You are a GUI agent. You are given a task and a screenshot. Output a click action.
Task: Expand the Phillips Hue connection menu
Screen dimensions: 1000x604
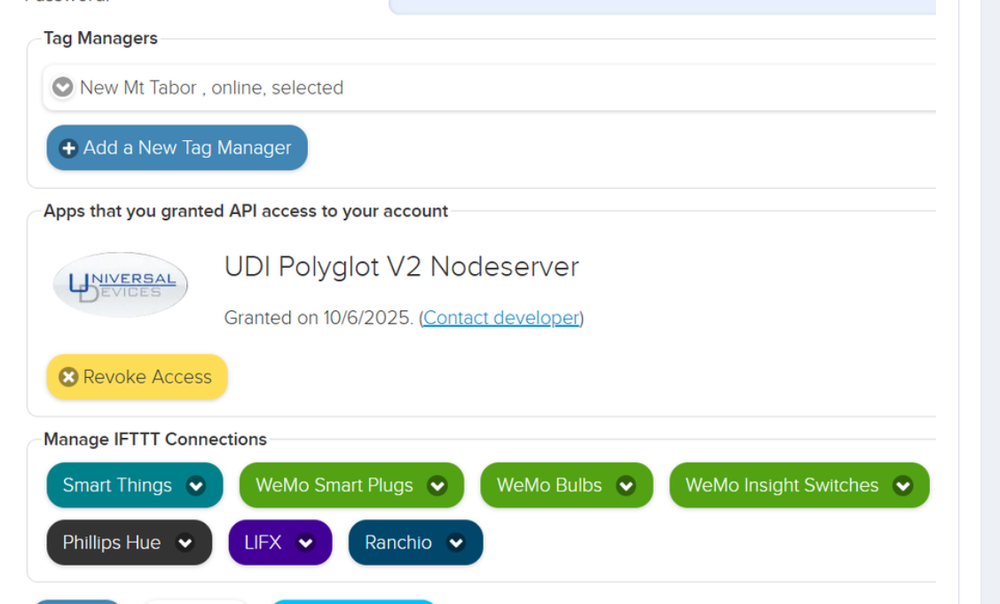click(129, 543)
